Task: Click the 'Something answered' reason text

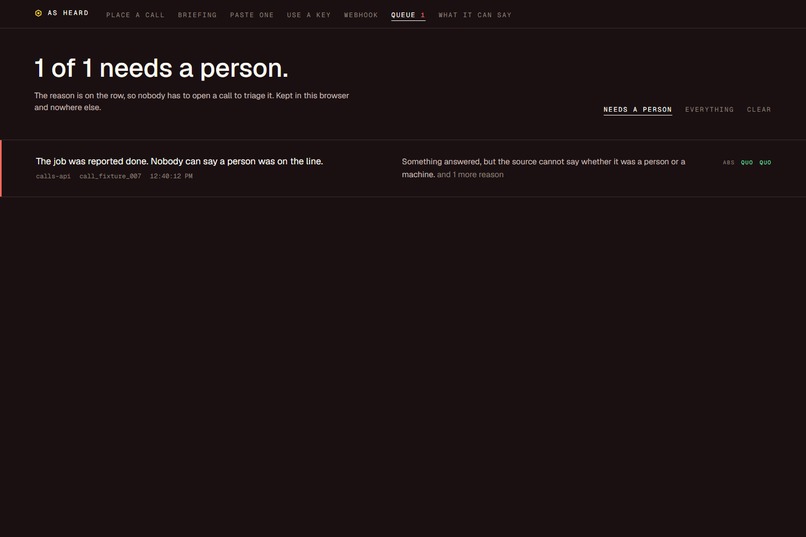Action: click(543, 168)
